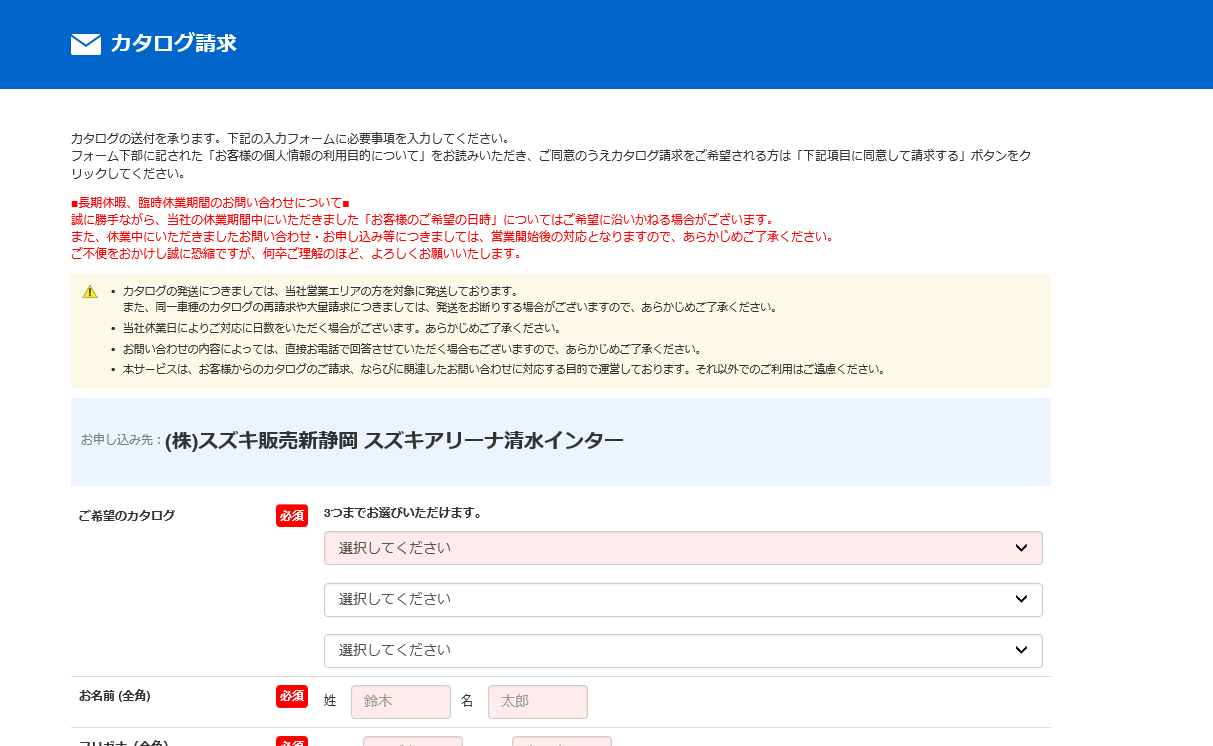Click the お申し込み先： label
1213x746 pixels.
click(122, 440)
